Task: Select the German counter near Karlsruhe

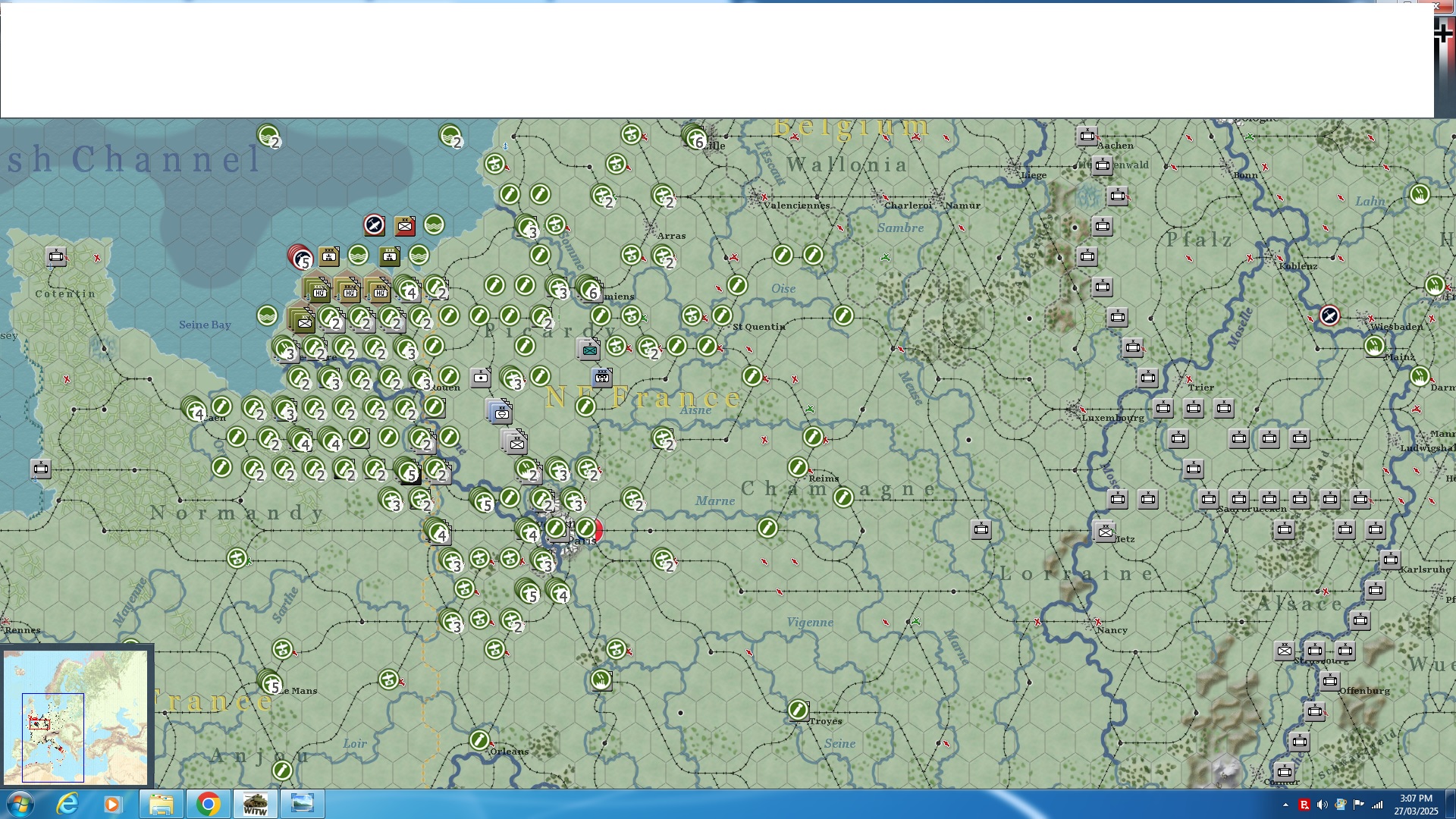Action: pos(1390,560)
